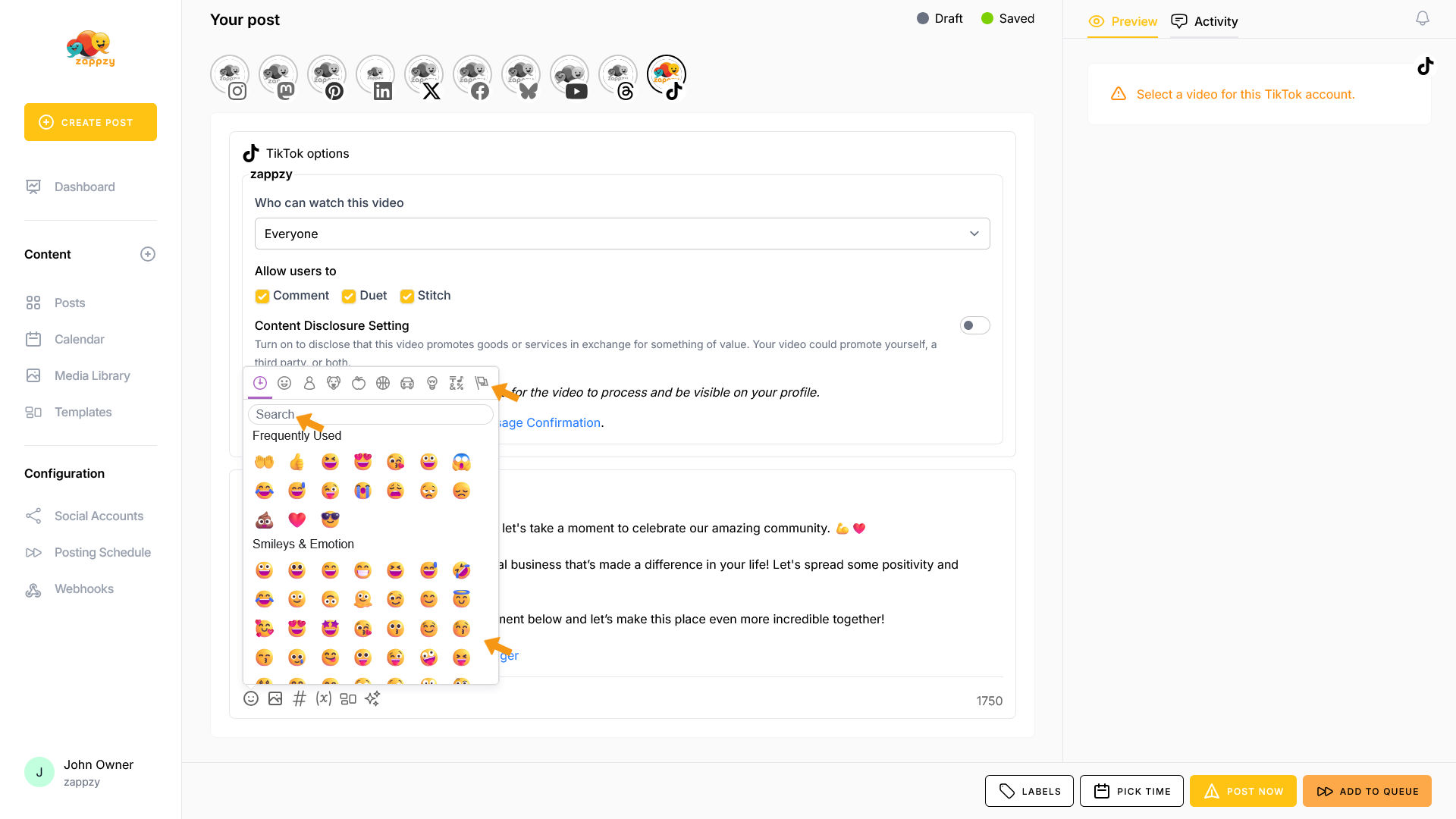1456x819 pixels.
Task: Expand the "Who can watch this video" dropdown
Action: pyautogui.click(x=622, y=234)
